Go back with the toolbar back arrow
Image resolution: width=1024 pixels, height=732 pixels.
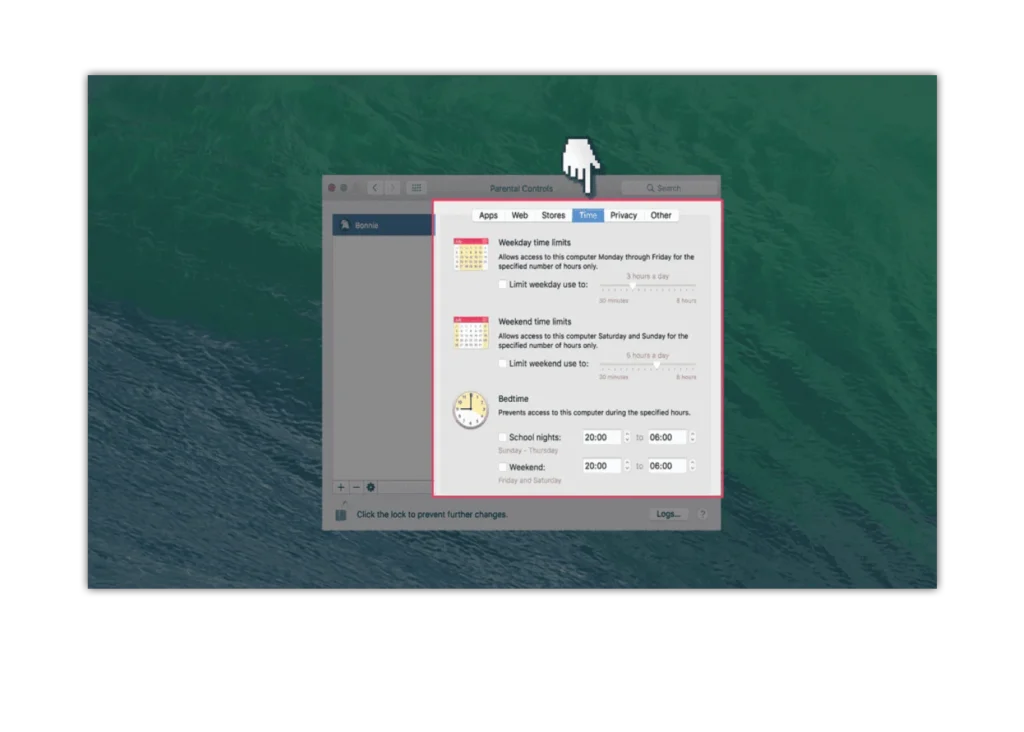375,188
